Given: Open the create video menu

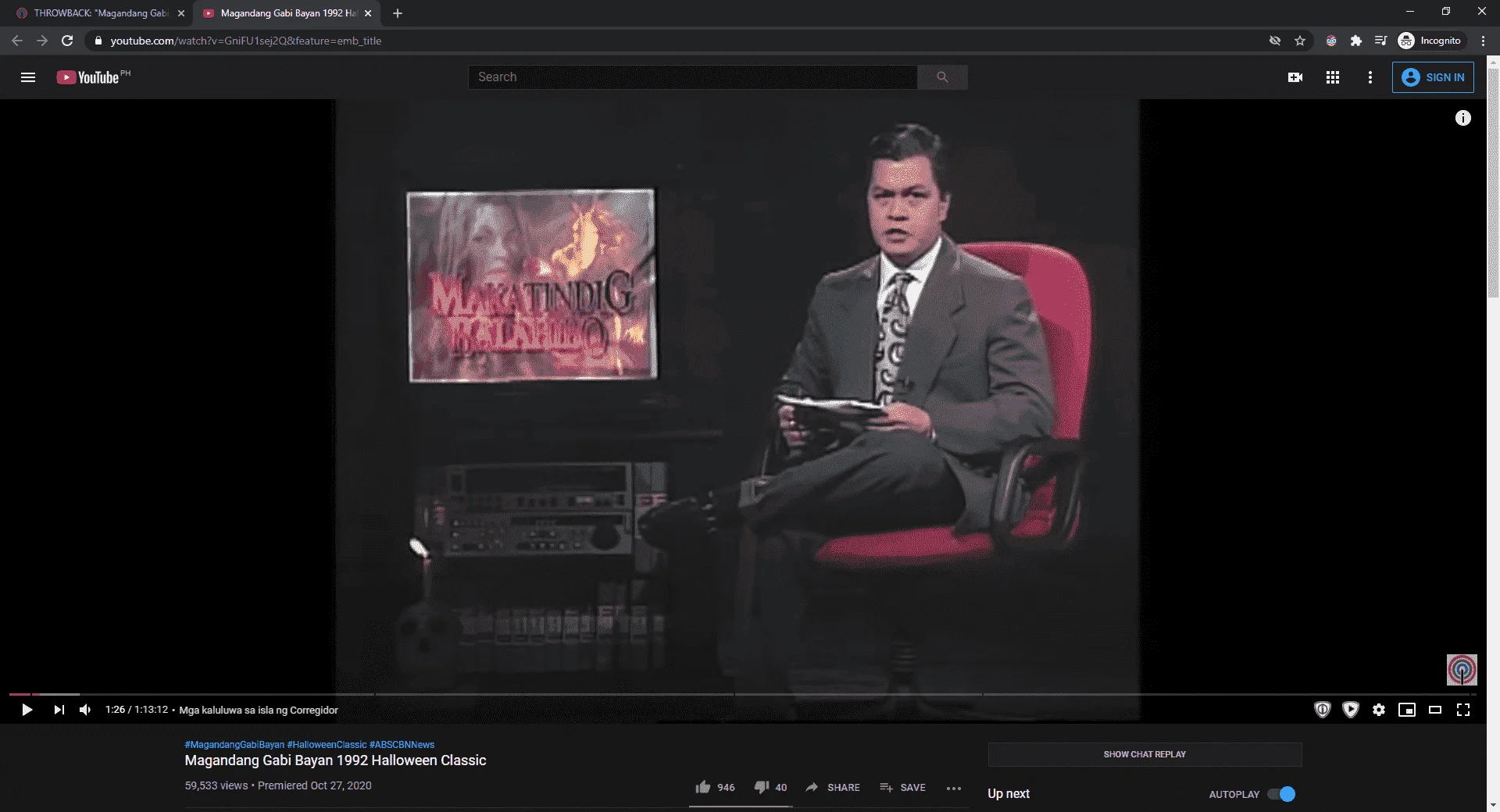Looking at the screenshot, I should pos(1295,77).
